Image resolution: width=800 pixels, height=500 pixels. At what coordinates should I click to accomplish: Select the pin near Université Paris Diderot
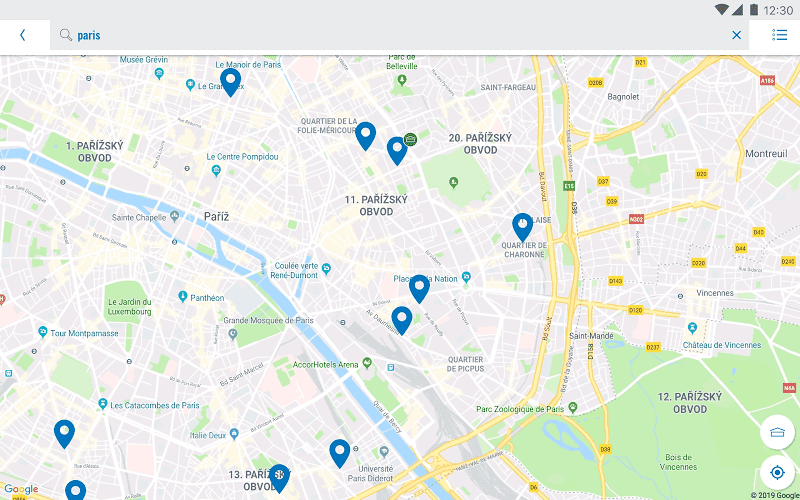(x=340, y=453)
